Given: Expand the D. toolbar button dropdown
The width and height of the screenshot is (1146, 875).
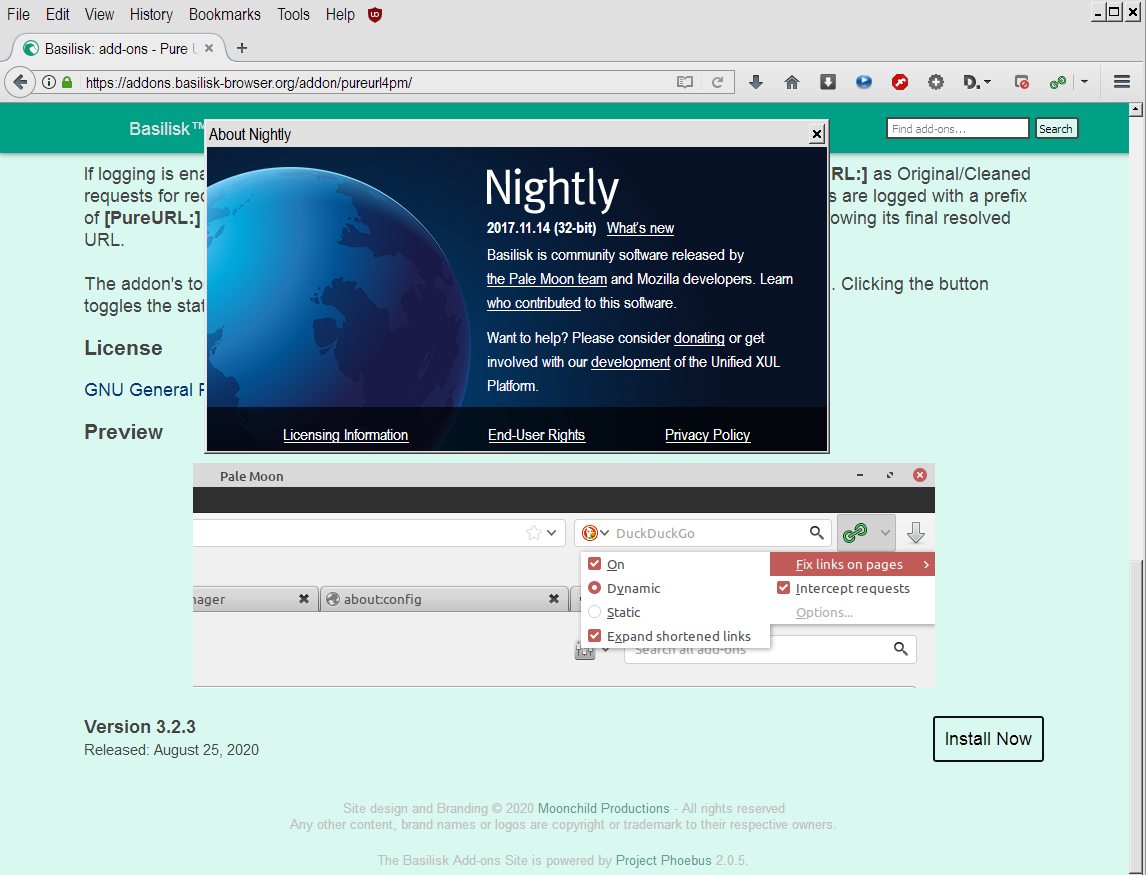Looking at the screenshot, I should [988, 83].
